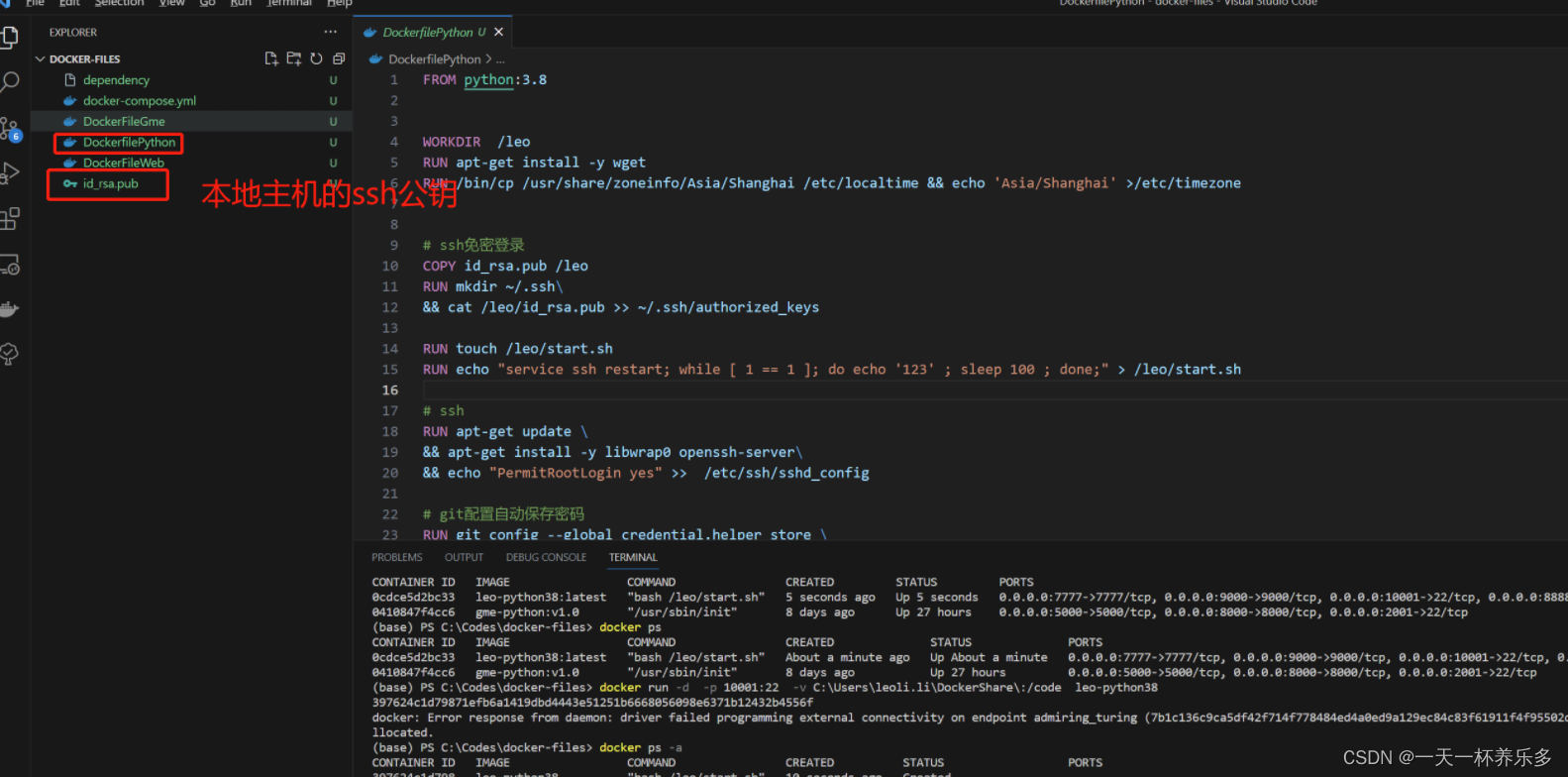
Task: Click container ID 0410847f4cc6 in terminal
Action: click(x=413, y=612)
